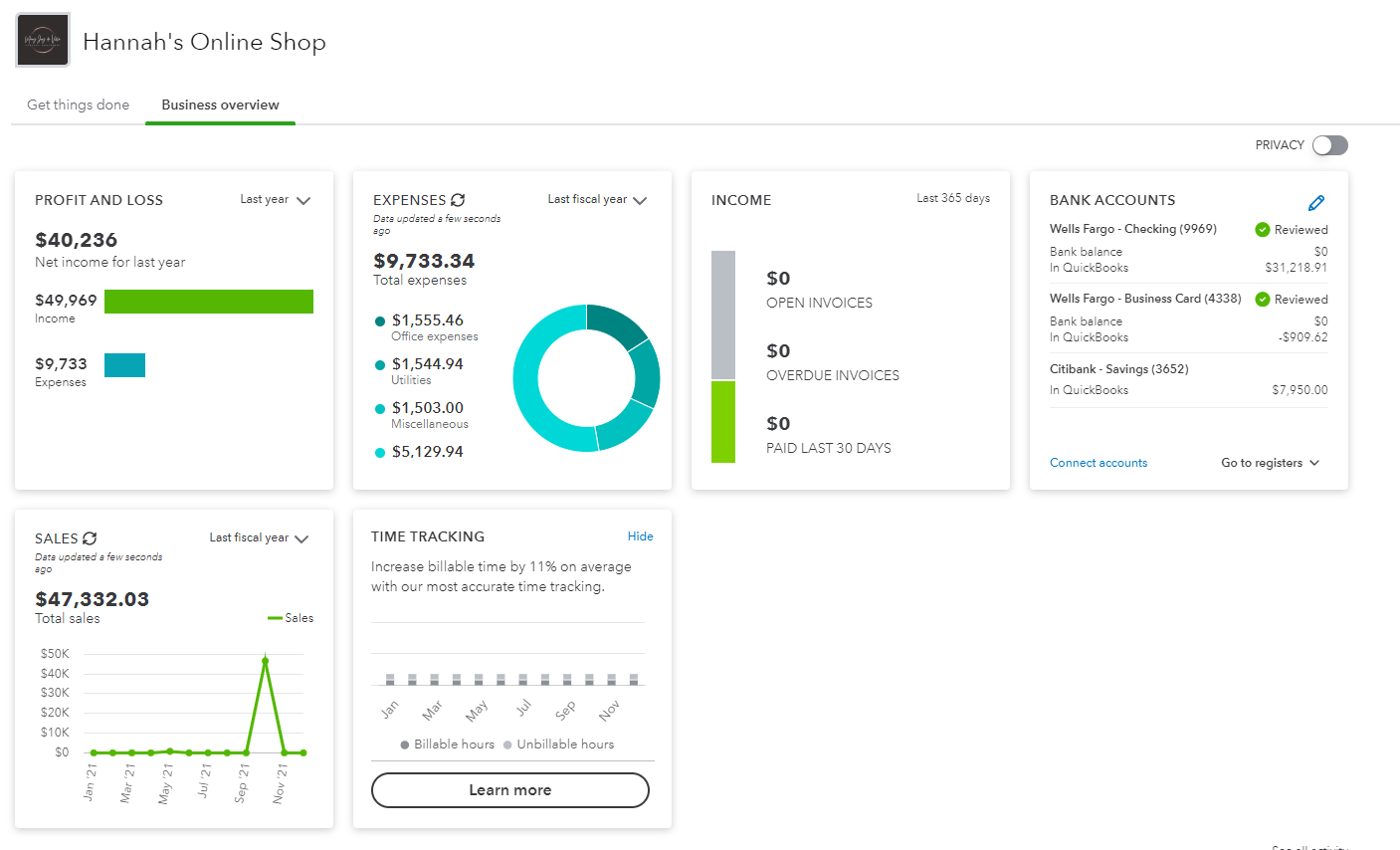The image size is (1400, 850).
Task: Edit bank accounts with pencil icon
Action: 1316,203
